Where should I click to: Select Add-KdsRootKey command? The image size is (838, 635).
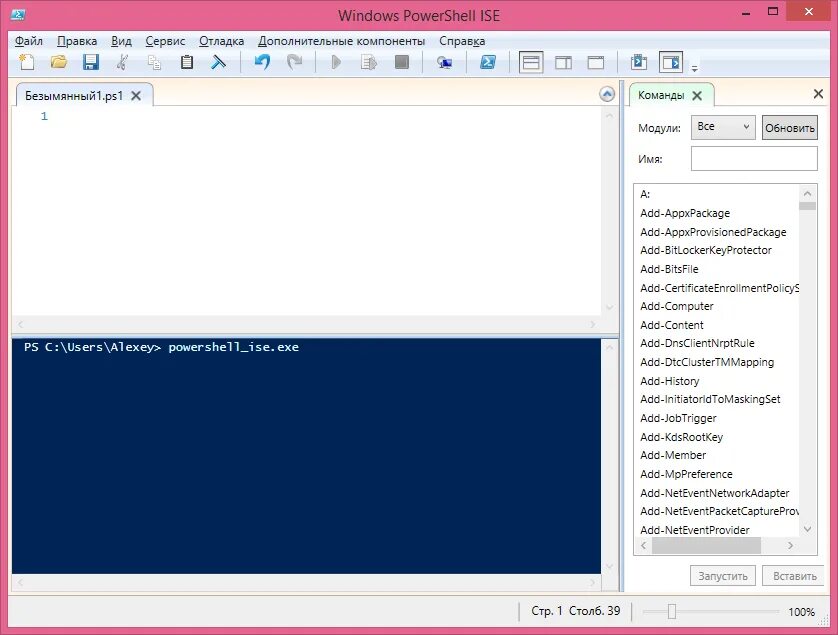pyautogui.click(x=681, y=437)
